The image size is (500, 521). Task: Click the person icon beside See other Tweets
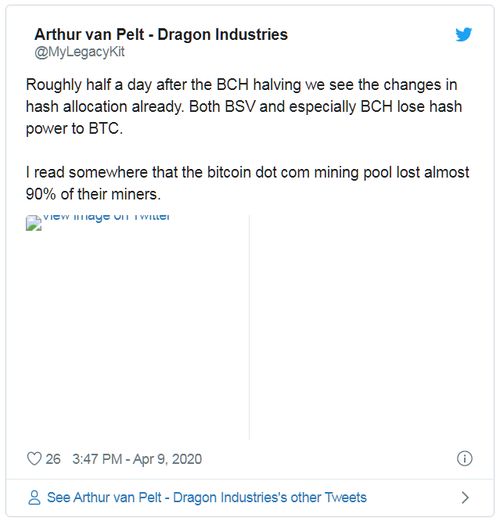click(34, 497)
